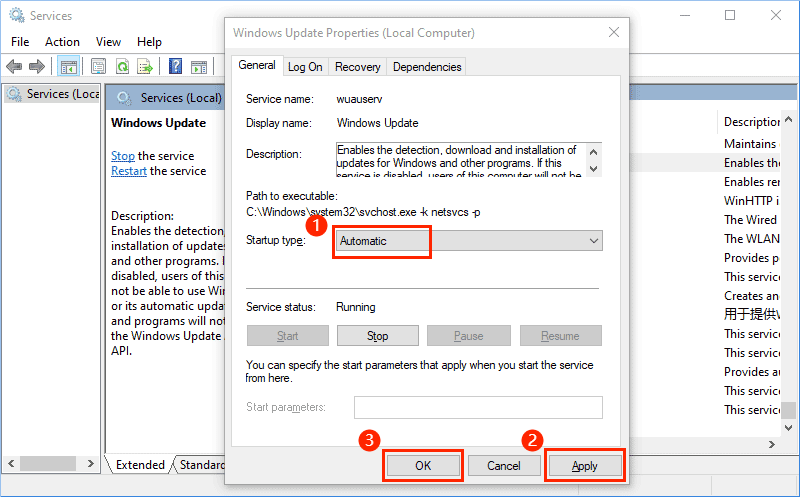Viewport: 800px width, 497px height.
Task: Close the Windows Update Properties dialog
Action: (x=614, y=32)
